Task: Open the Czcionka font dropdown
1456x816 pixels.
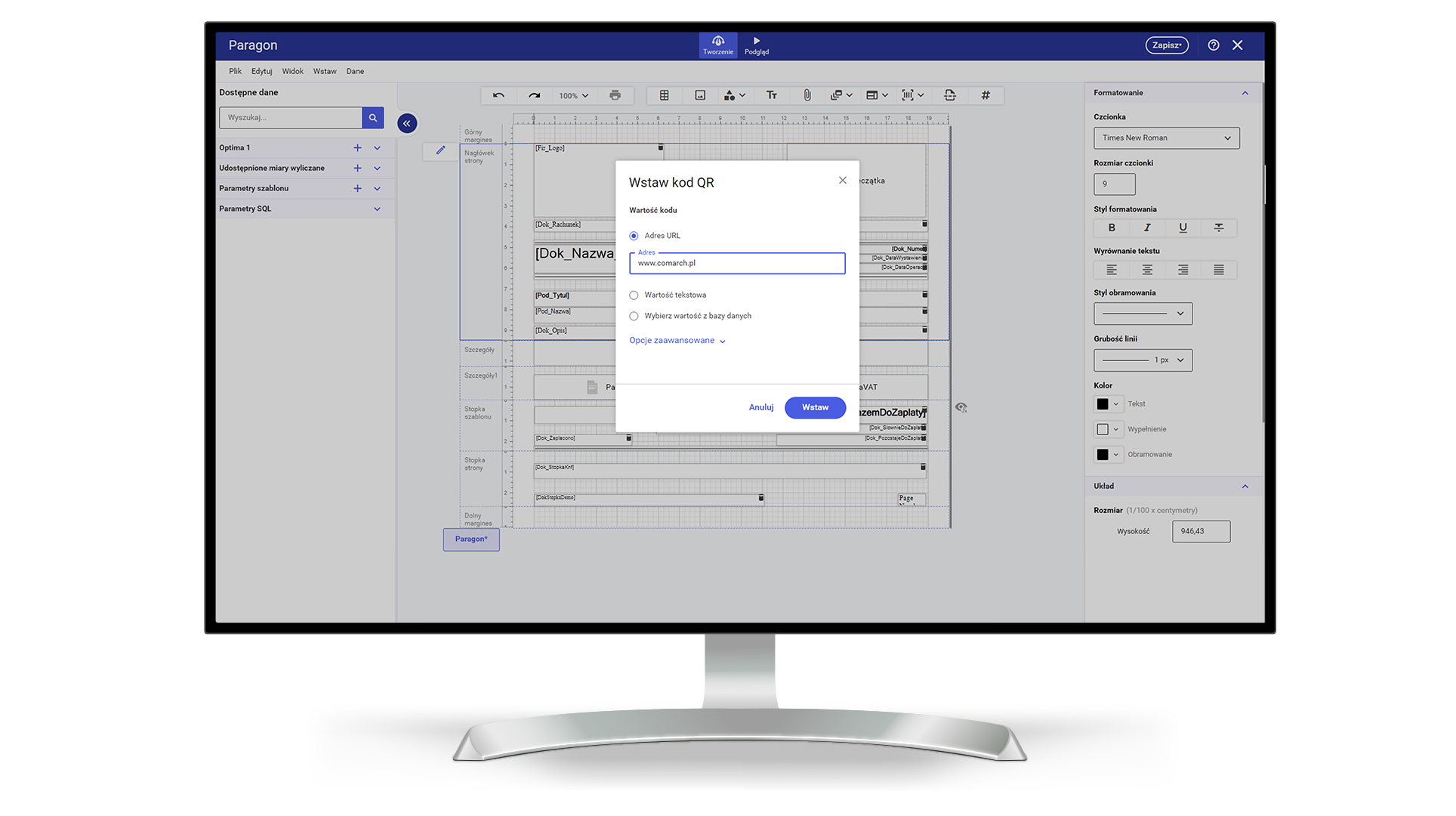Action: click(1166, 138)
